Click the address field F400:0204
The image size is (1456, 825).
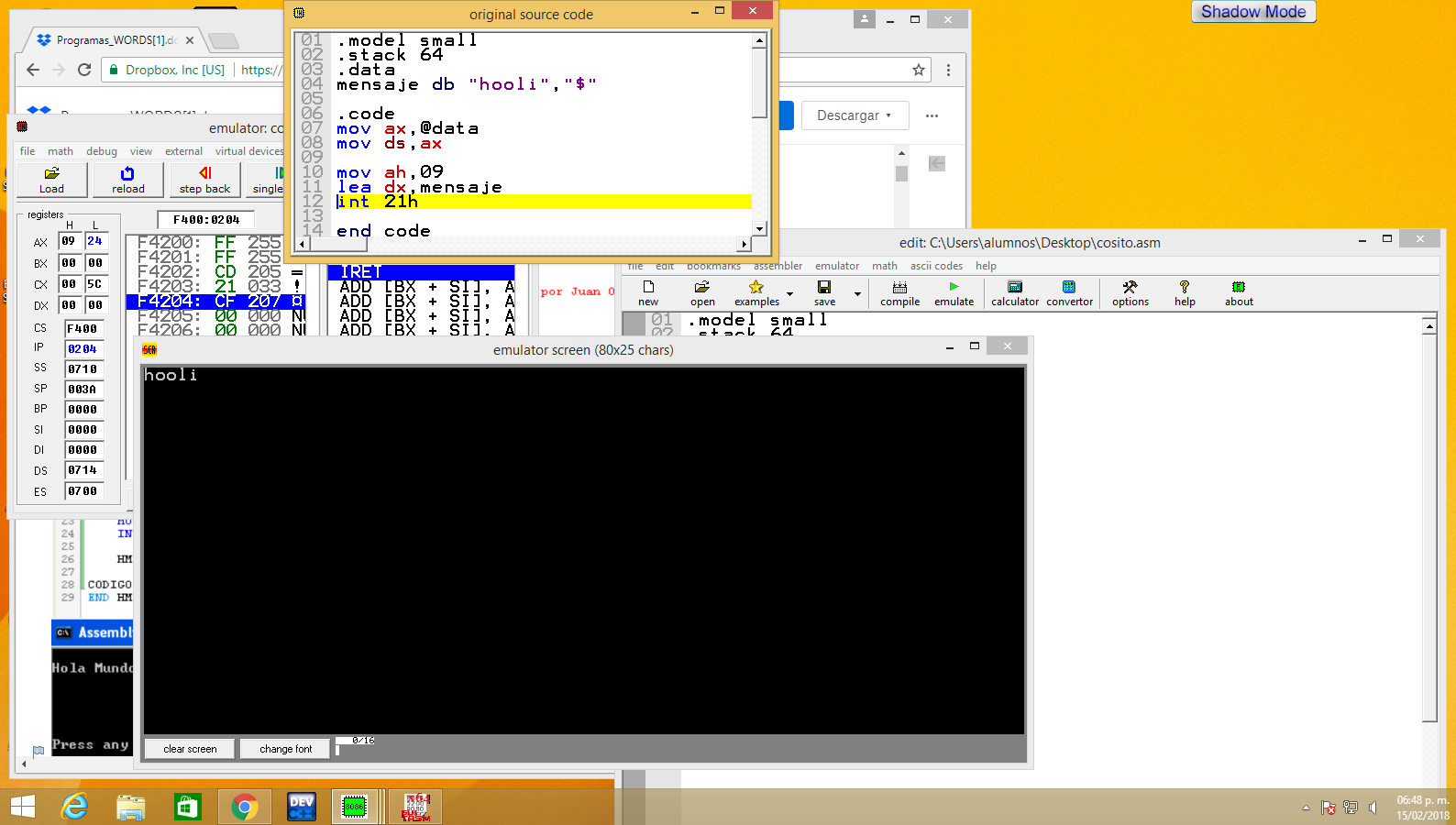pos(206,220)
